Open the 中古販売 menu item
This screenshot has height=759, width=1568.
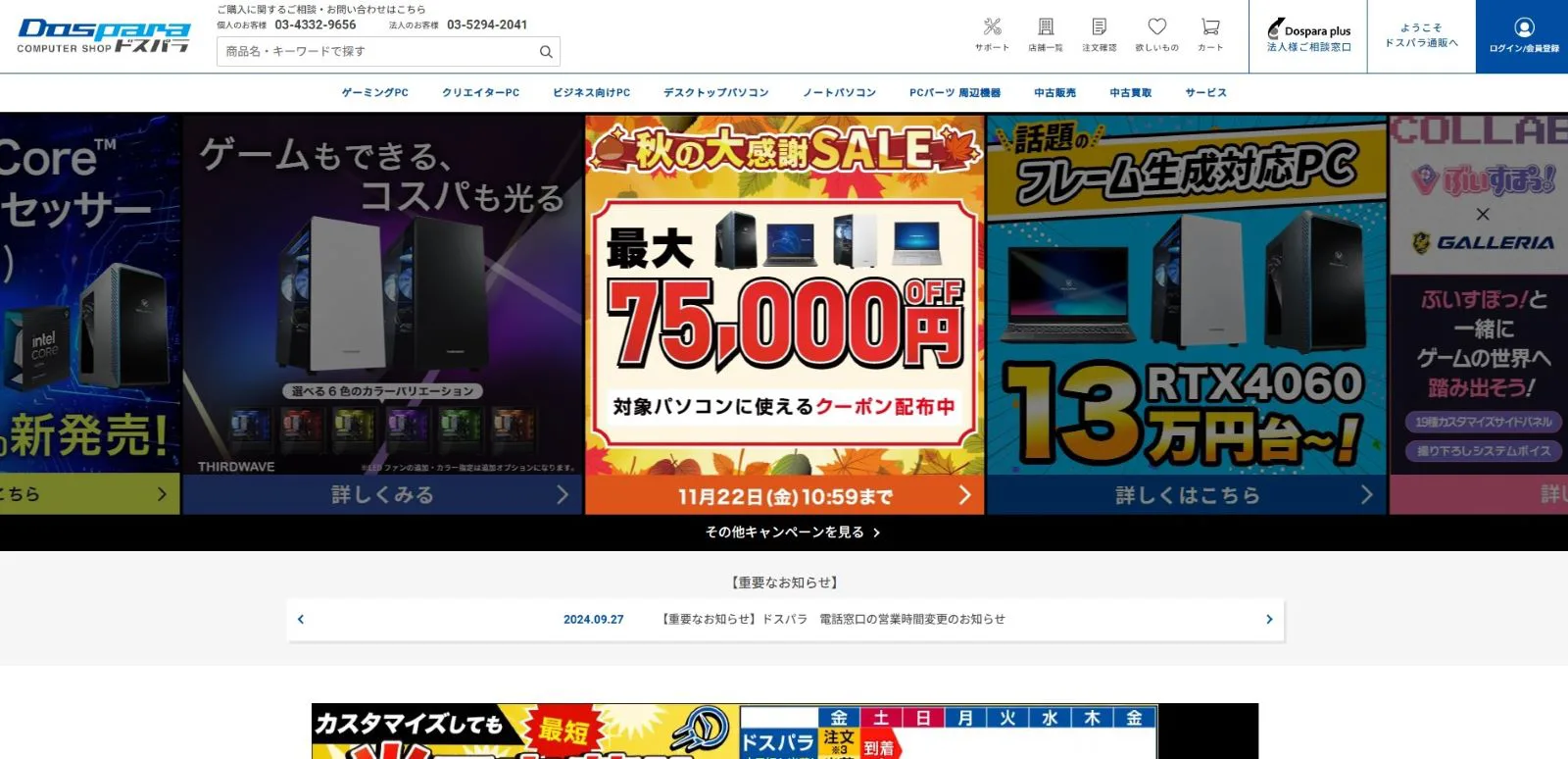point(1054,93)
